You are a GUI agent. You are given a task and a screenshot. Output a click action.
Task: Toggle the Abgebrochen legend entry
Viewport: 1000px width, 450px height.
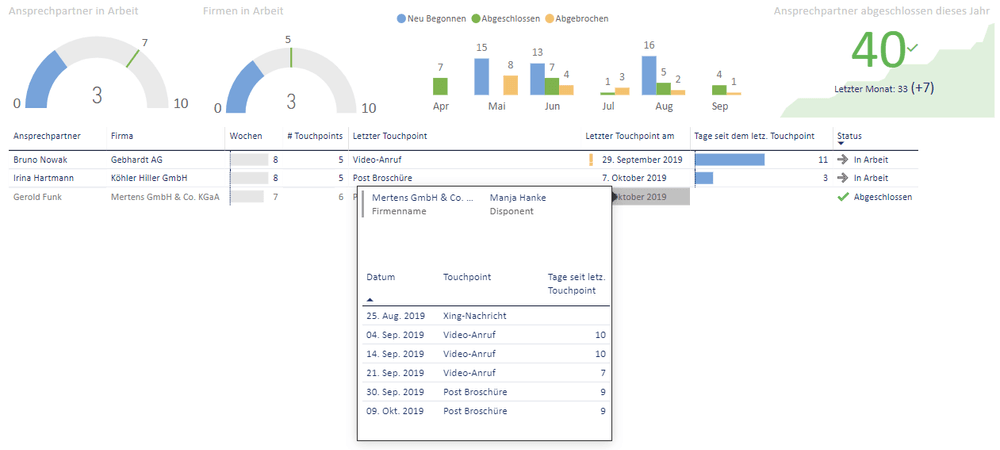[x=549, y=19]
